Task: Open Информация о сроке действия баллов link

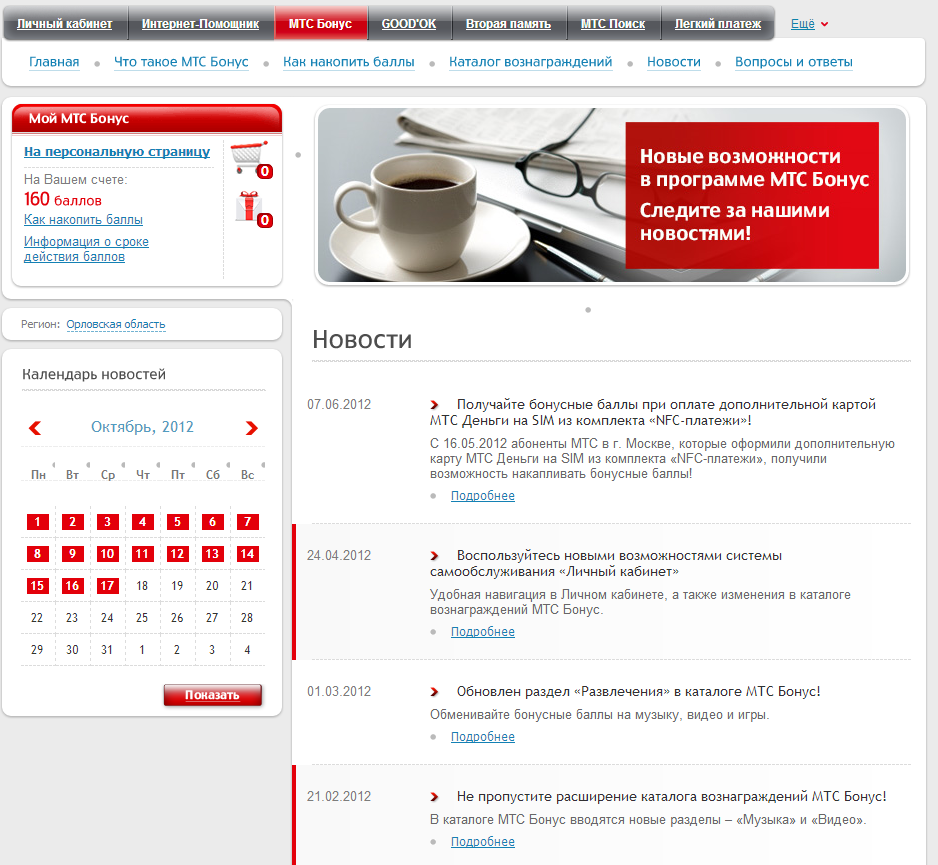Action: click(86, 249)
